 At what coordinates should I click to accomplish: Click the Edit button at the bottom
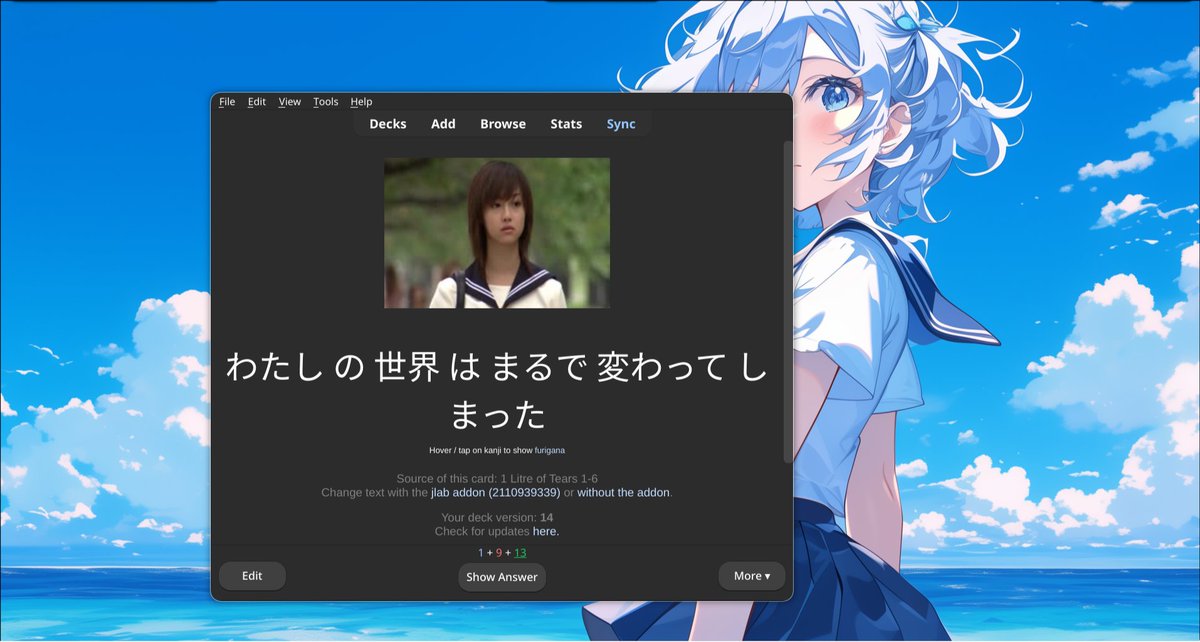point(252,576)
